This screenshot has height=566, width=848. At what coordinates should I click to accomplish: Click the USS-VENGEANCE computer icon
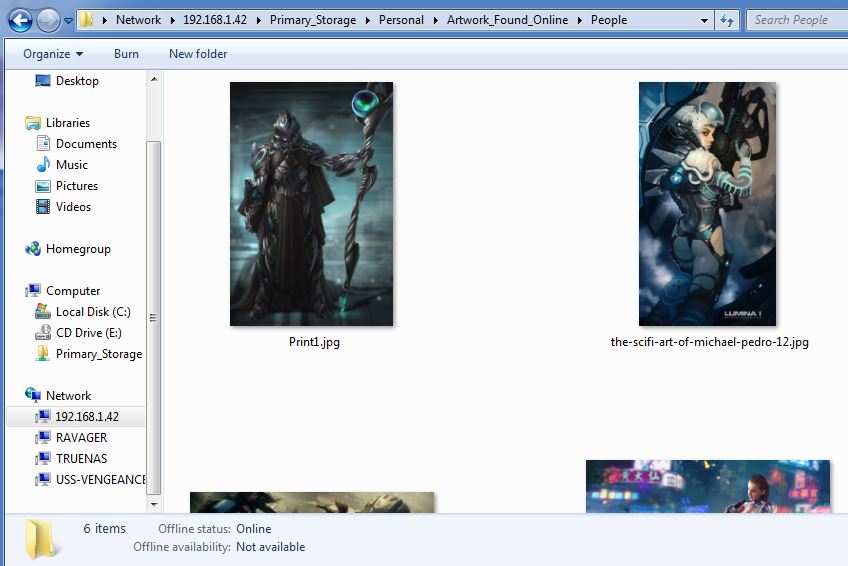tap(43, 480)
